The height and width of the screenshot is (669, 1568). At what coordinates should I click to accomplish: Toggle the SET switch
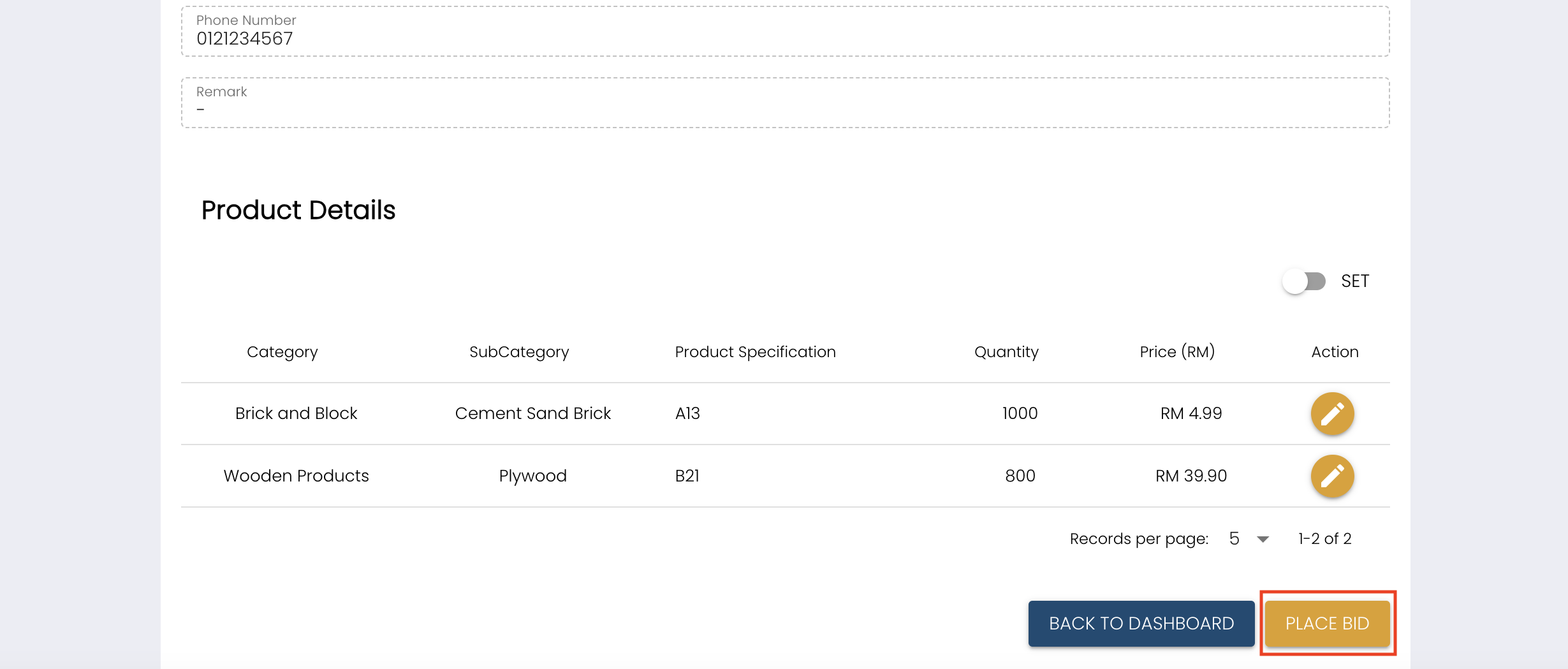coord(1304,281)
